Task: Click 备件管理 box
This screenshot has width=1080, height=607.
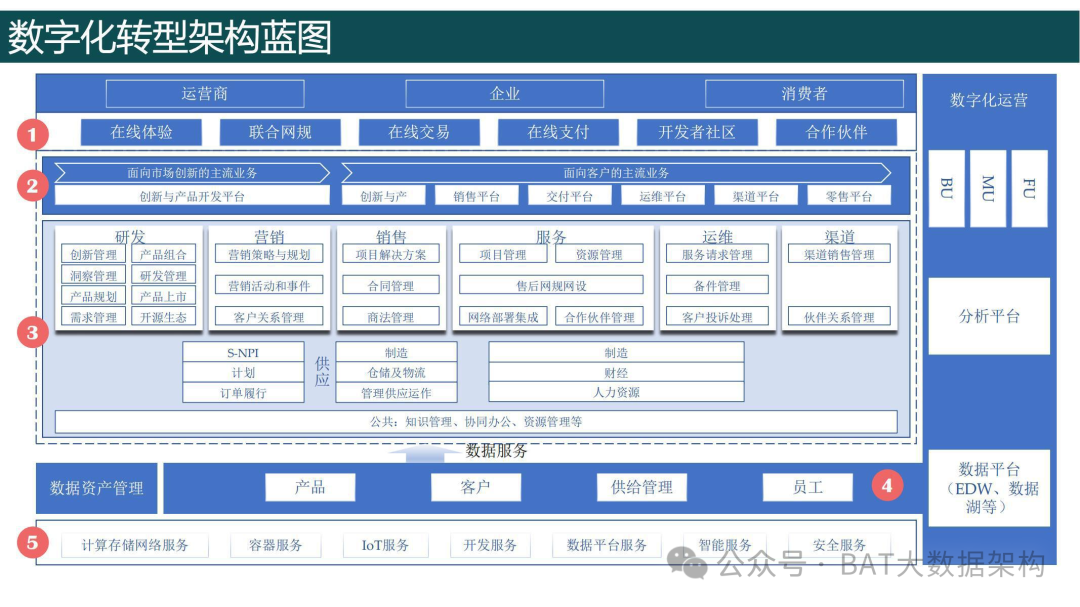Action: [717, 285]
